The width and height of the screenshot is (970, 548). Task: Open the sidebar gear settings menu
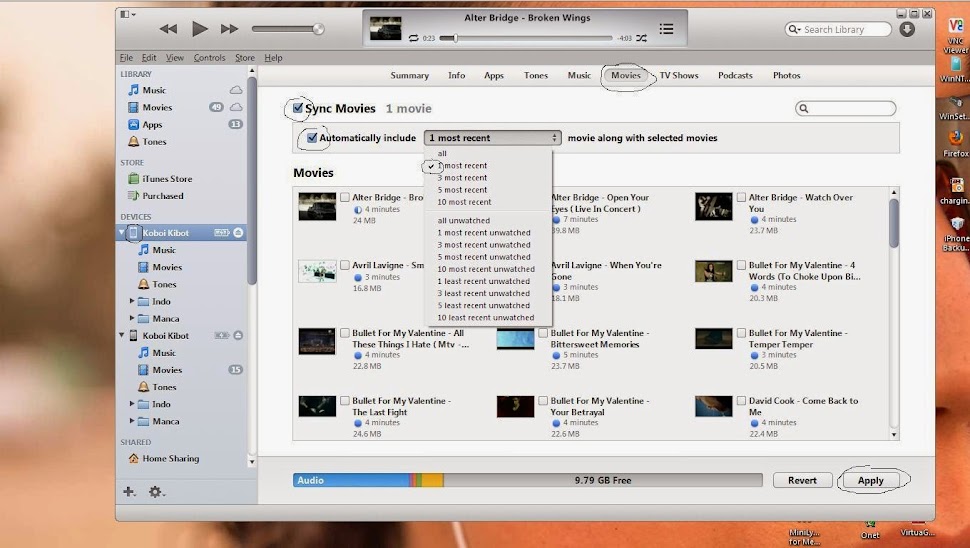point(156,492)
